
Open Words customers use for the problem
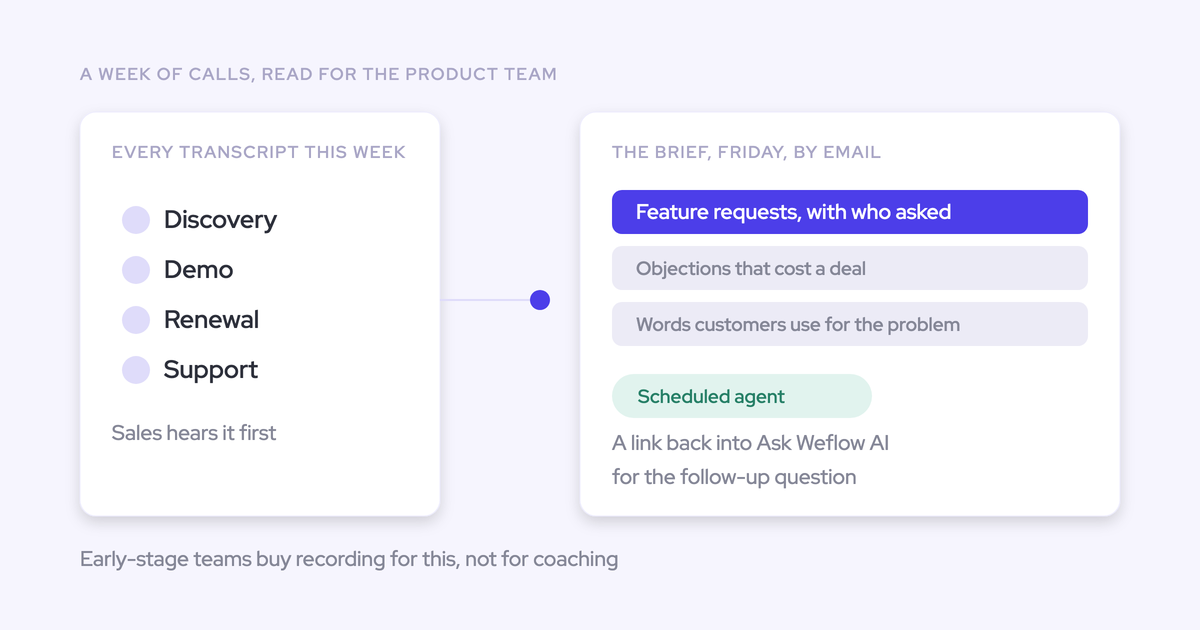[850, 324]
